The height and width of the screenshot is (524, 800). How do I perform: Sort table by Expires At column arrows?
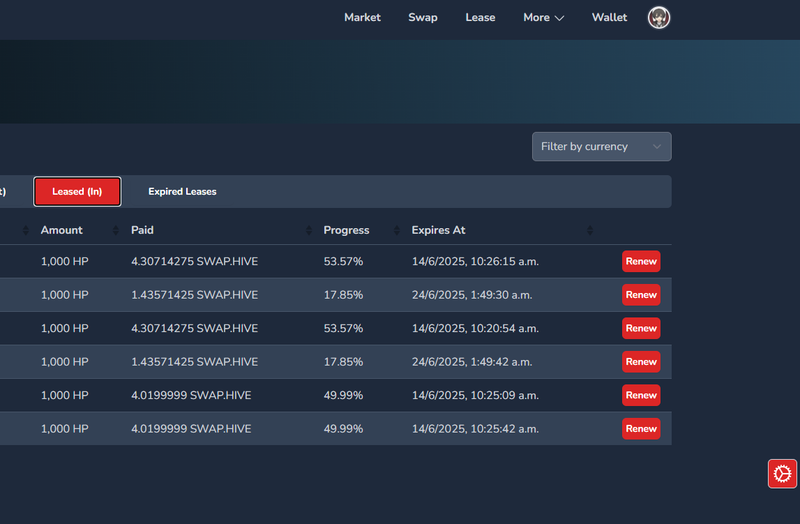tap(590, 231)
